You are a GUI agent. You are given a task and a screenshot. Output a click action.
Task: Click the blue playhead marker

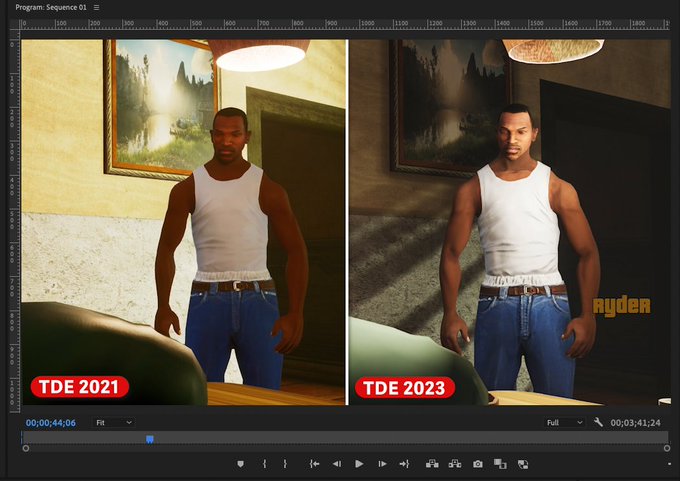tap(150, 439)
